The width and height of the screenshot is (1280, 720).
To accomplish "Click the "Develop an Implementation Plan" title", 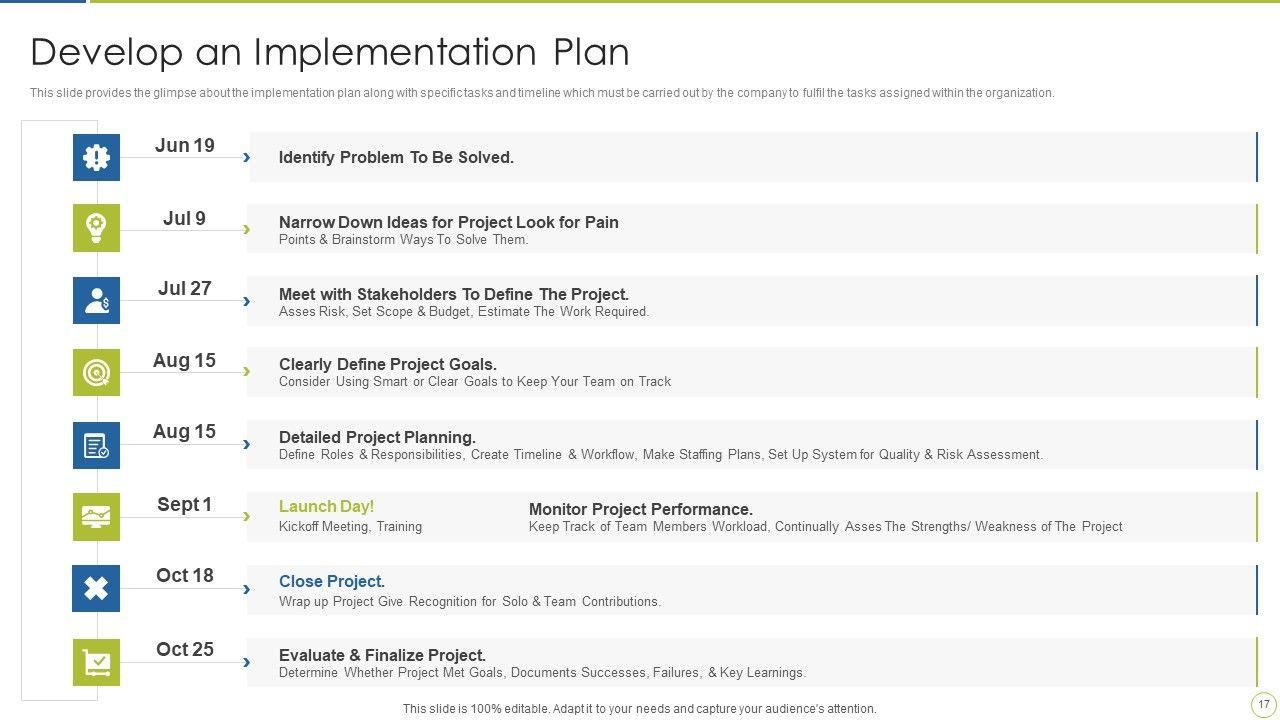I will tap(330, 52).
